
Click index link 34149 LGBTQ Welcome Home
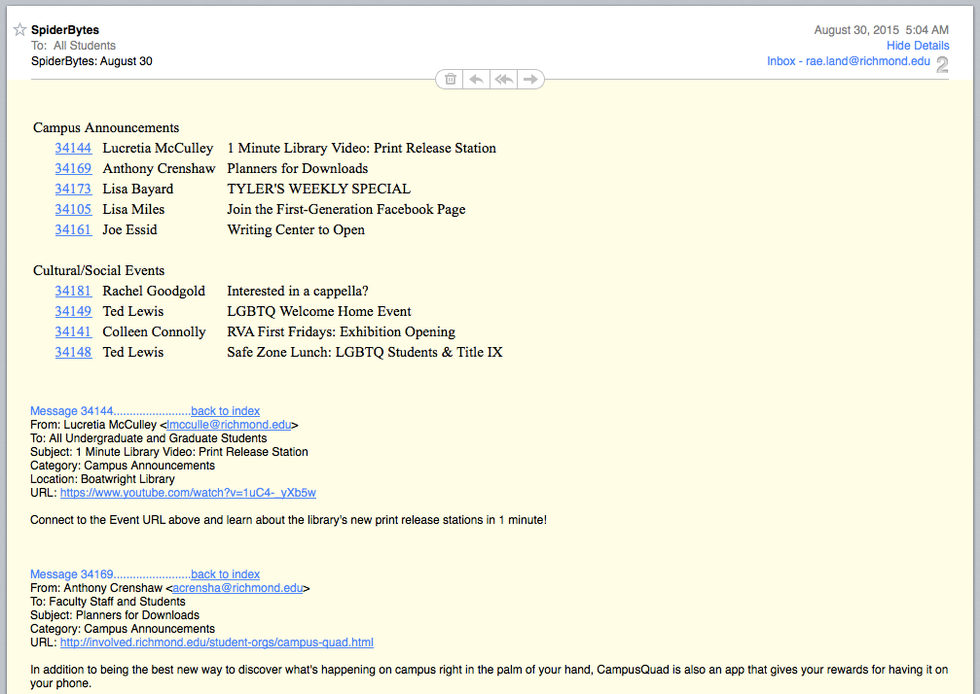coord(73,311)
